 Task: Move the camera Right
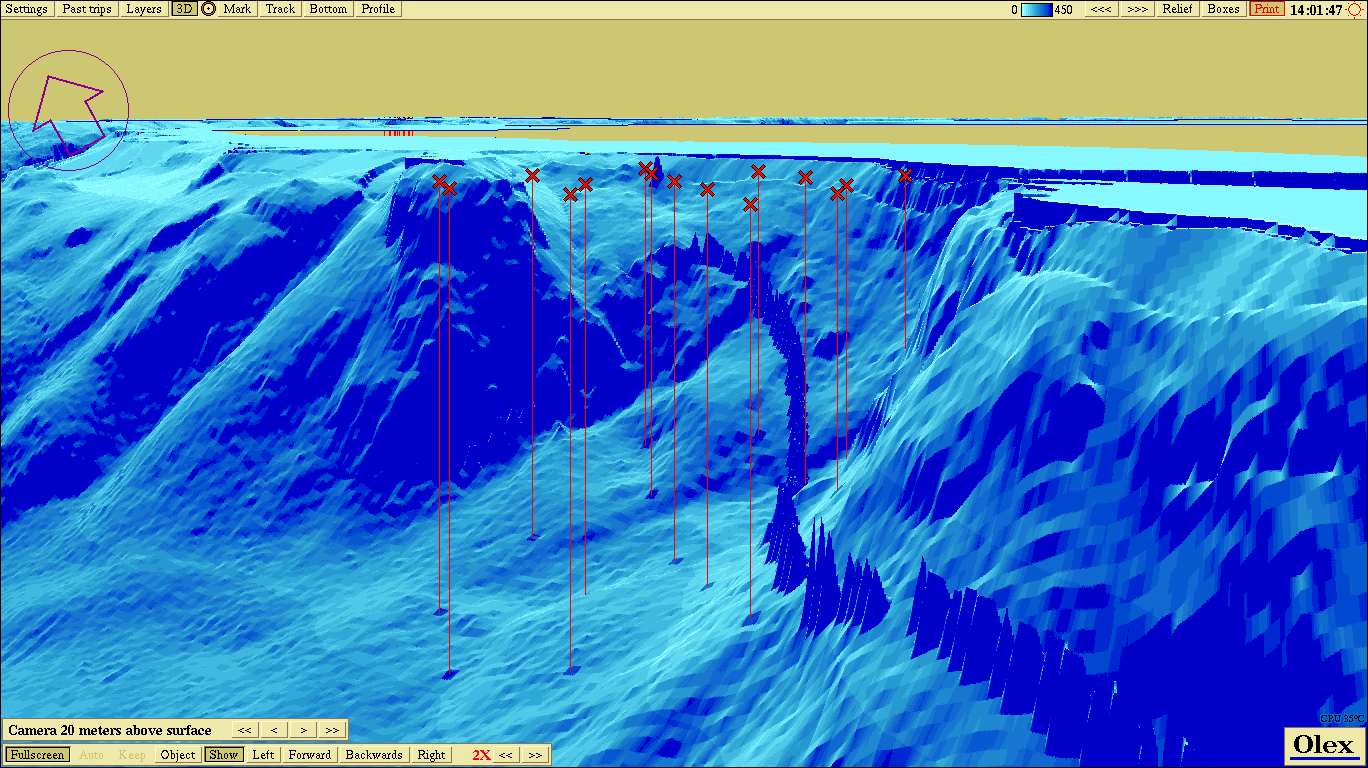[431, 755]
